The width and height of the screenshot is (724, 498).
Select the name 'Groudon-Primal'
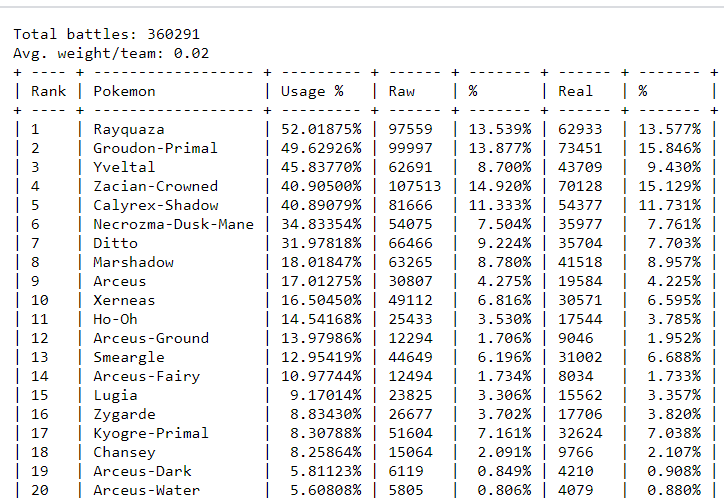pyautogui.click(x=155, y=148)
